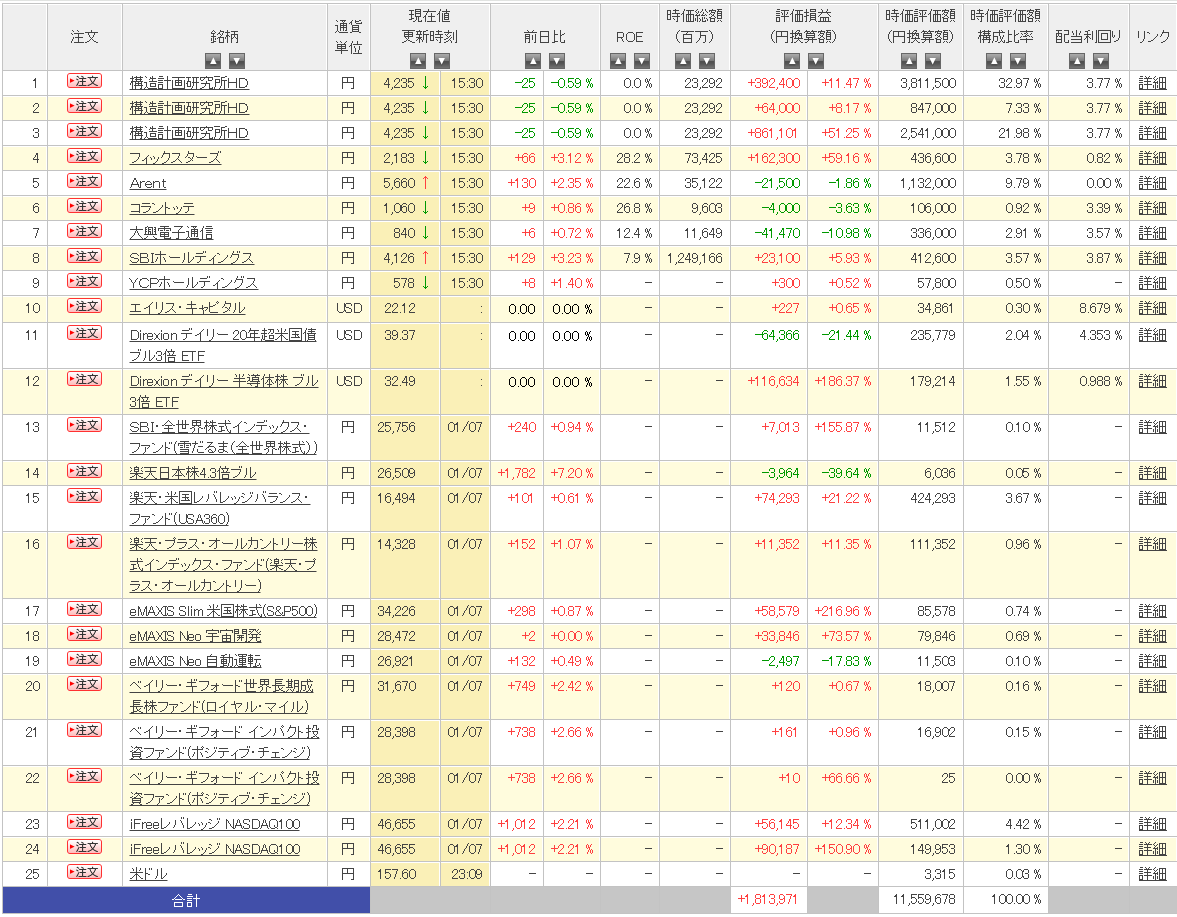Open eMAXIS Slim 米国株式(S&P500) link
Image resolution: width=1177 pixels, height=917 pixels.
pyautogui.click(x=224, y=612)
